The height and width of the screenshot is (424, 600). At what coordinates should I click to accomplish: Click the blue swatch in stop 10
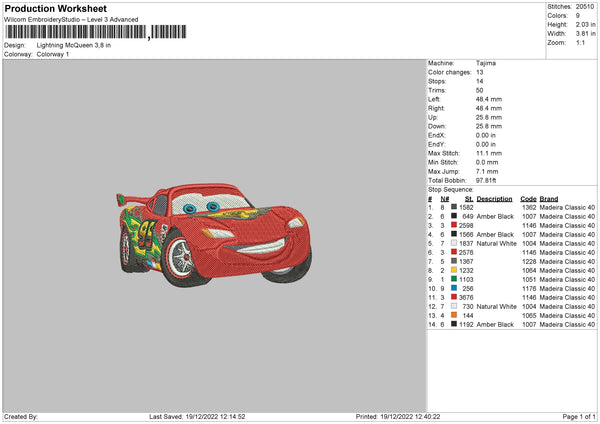click(x=453, y=288)
